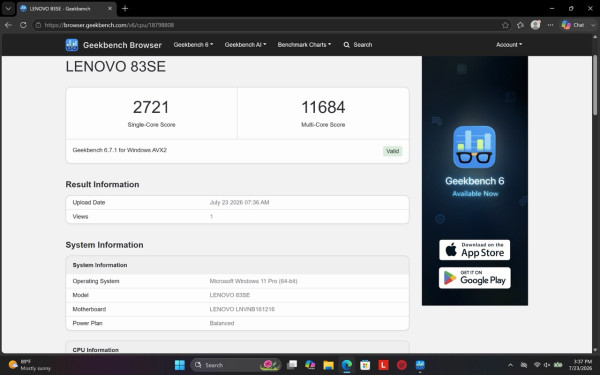Screen dimensions: 600x375
Task: Click Get it on Google Play badge
Action: pyautogui.click(x=474, y=278)
